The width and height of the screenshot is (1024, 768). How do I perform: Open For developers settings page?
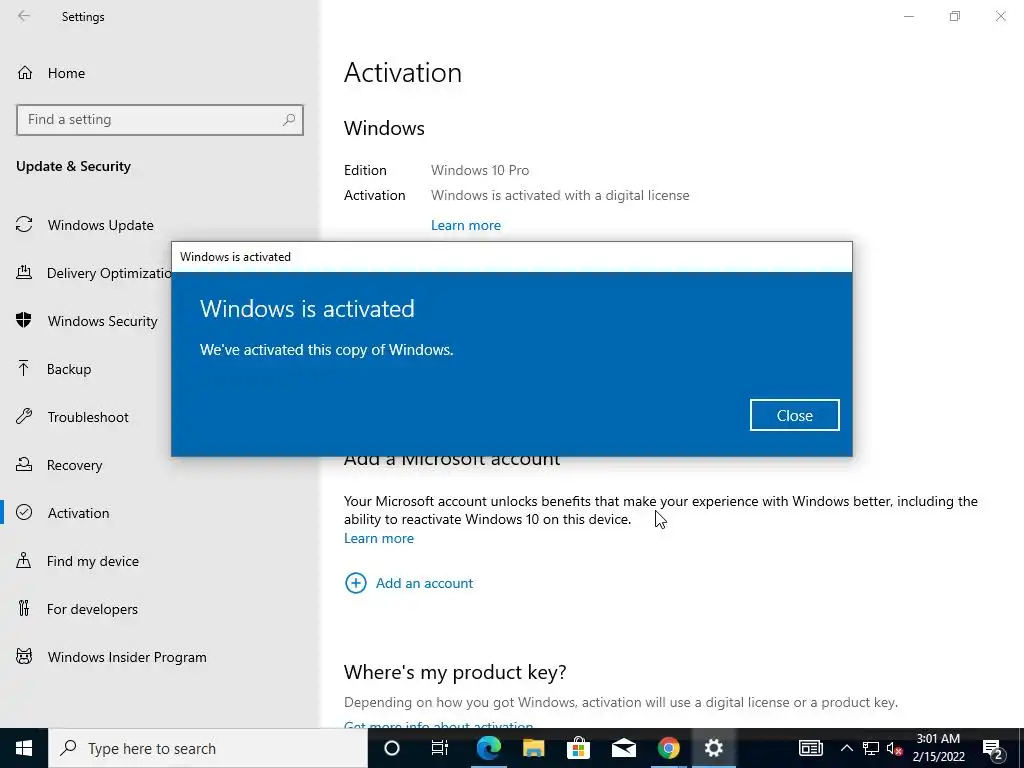(92, 609)
